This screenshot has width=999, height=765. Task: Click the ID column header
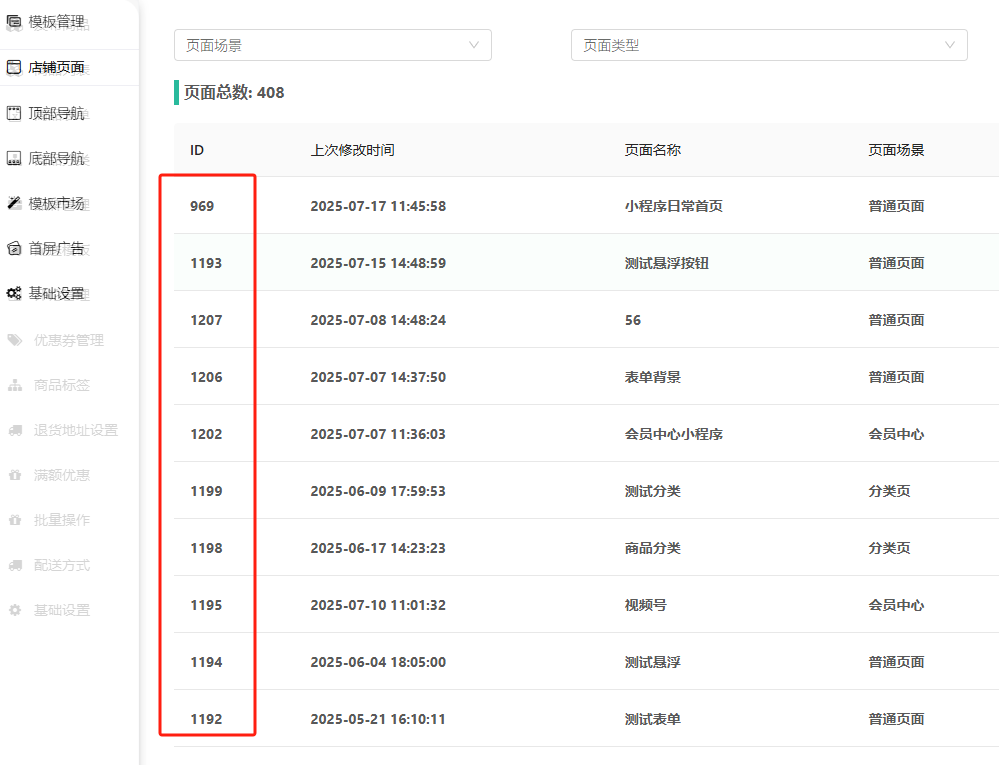tap(197, 150)
